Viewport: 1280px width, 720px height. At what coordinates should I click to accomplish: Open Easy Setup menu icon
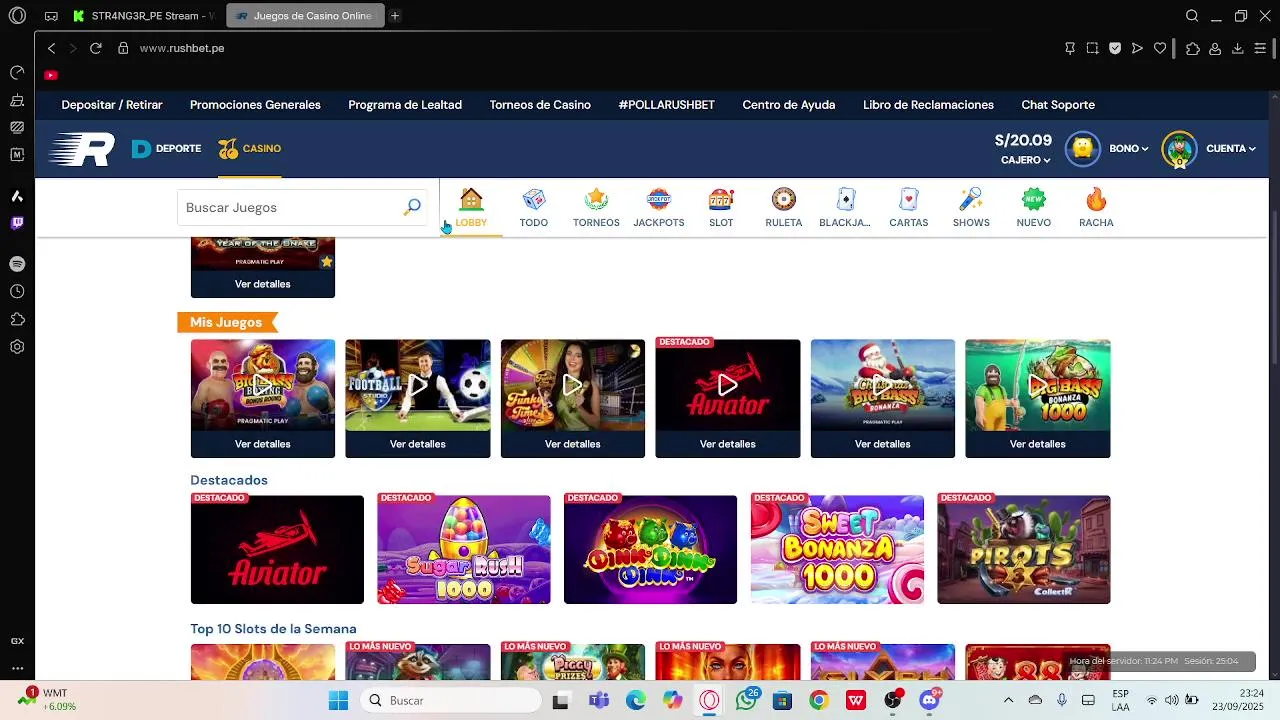pos(1260,48)
